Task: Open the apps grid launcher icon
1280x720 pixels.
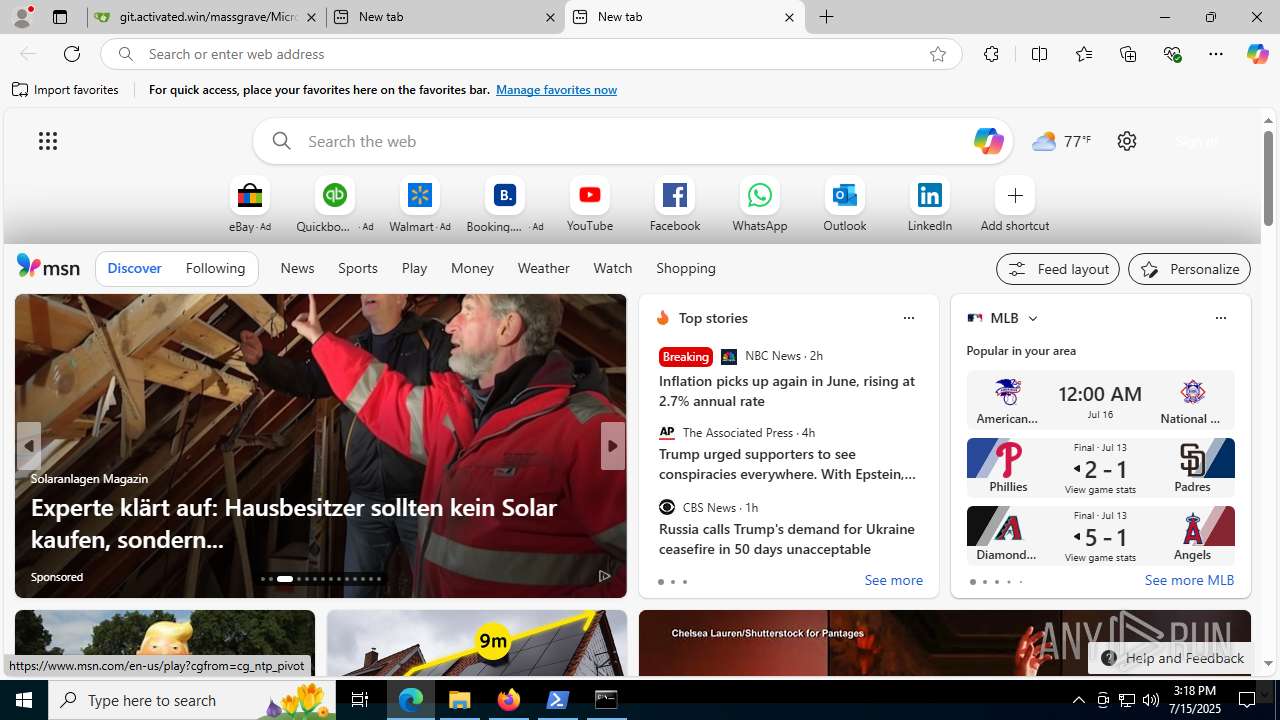Action: tap(48, 141)
